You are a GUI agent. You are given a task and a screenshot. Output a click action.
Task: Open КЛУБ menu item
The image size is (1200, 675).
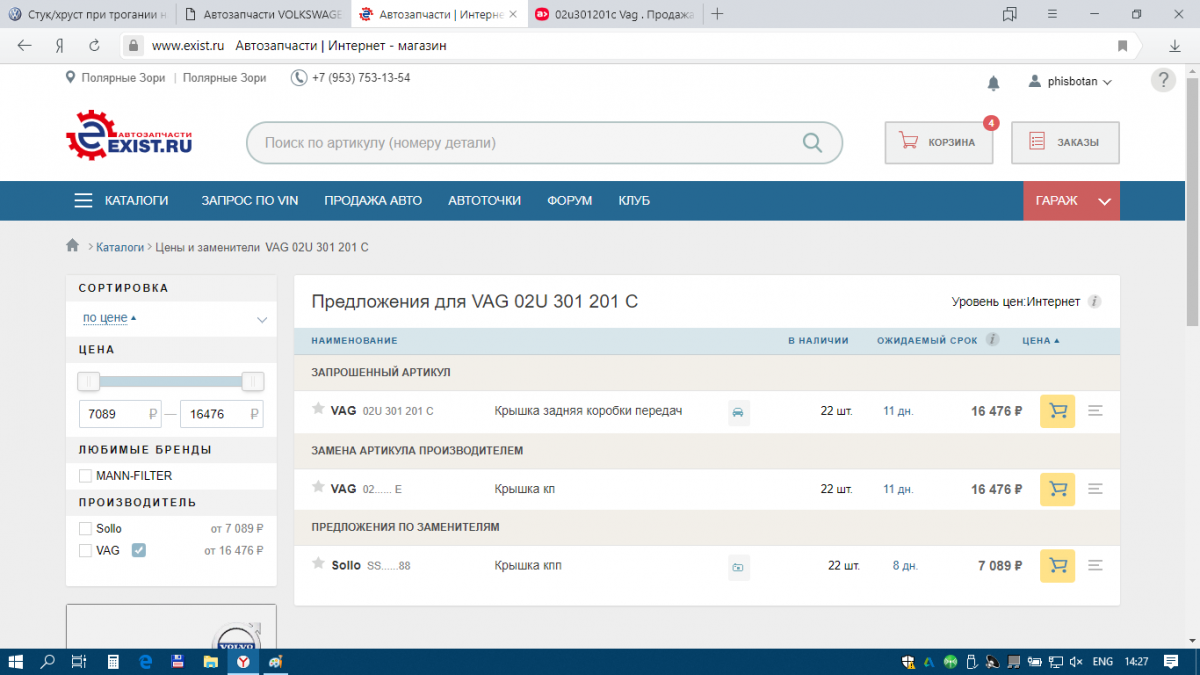point(634,201)
